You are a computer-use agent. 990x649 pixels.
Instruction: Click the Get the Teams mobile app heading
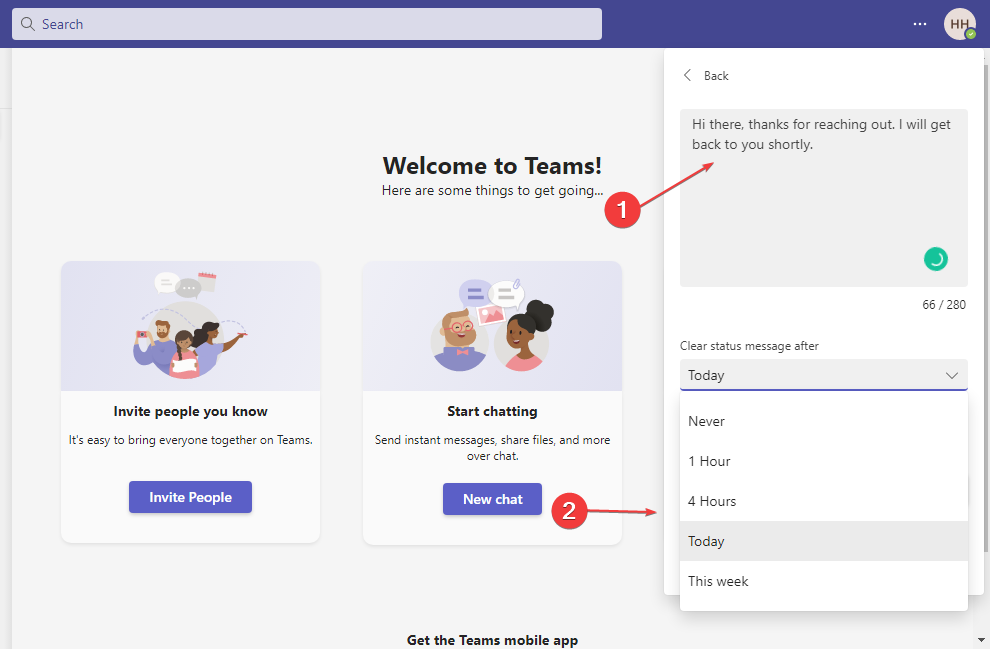(x=492, y=640)
